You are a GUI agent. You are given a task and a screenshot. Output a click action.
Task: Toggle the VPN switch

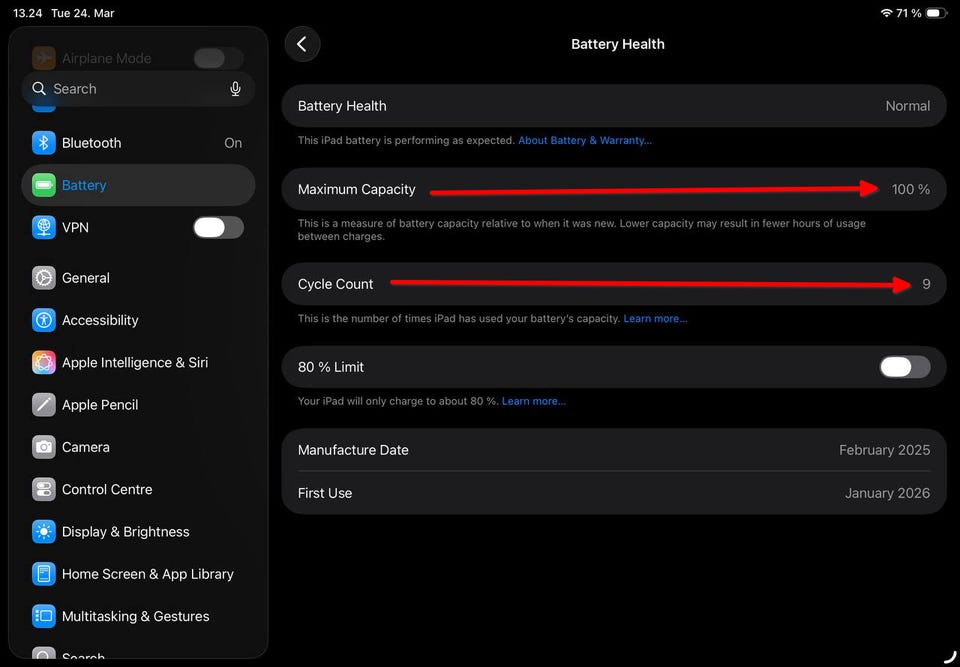click(x=218, y=228)
